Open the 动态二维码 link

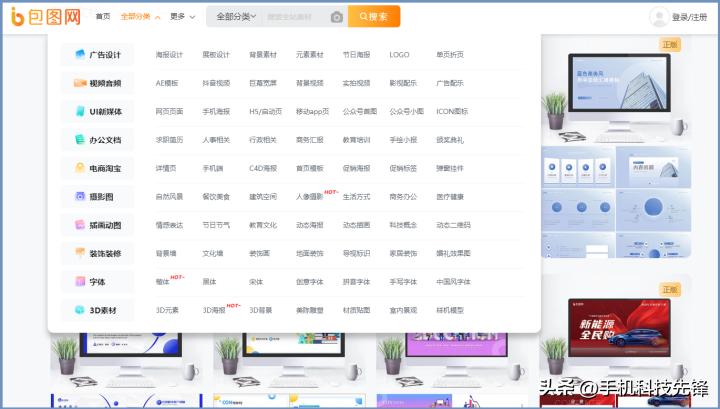[x=453, y=225]
